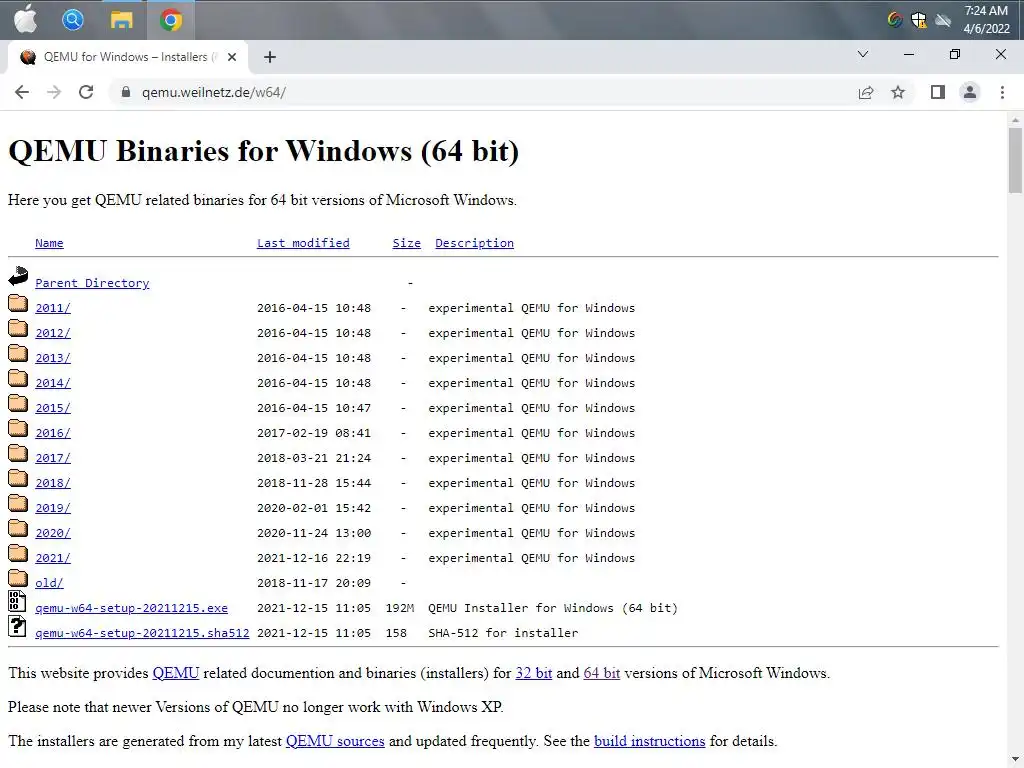This screenshot has height=768, width=1024.
Task: Open the 2011/ folder link
Action: click(53, 308)
